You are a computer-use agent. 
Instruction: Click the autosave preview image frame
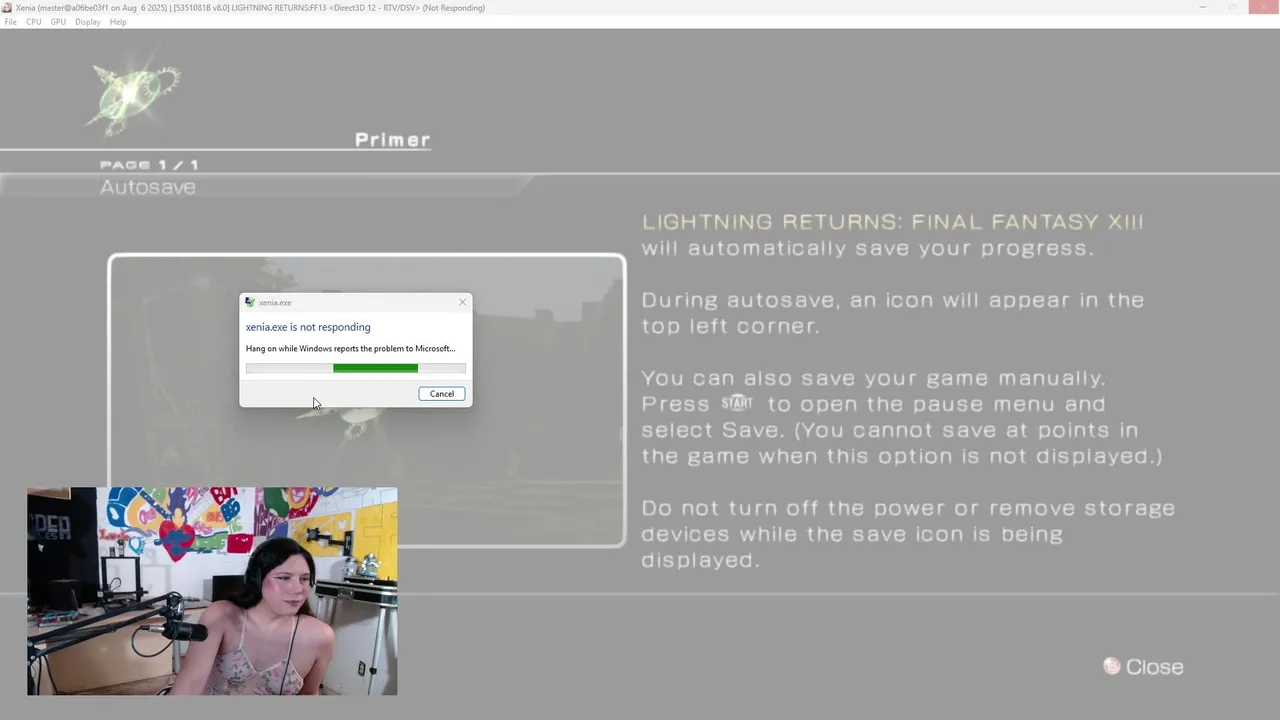click(x=367, y=400)
